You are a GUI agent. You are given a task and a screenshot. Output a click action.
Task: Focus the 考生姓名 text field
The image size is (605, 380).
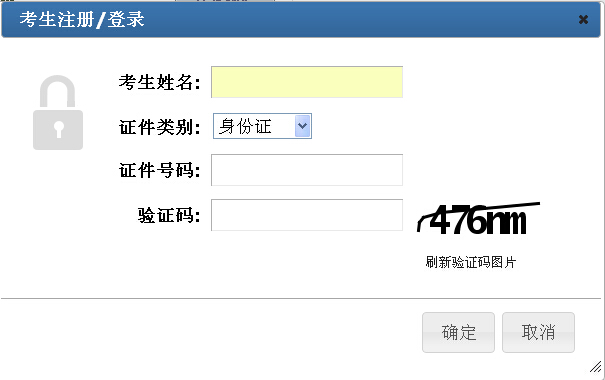[307, 82]
